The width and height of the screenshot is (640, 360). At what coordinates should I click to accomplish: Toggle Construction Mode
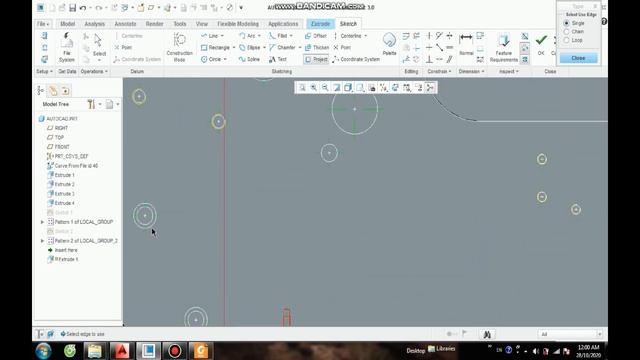179,47
